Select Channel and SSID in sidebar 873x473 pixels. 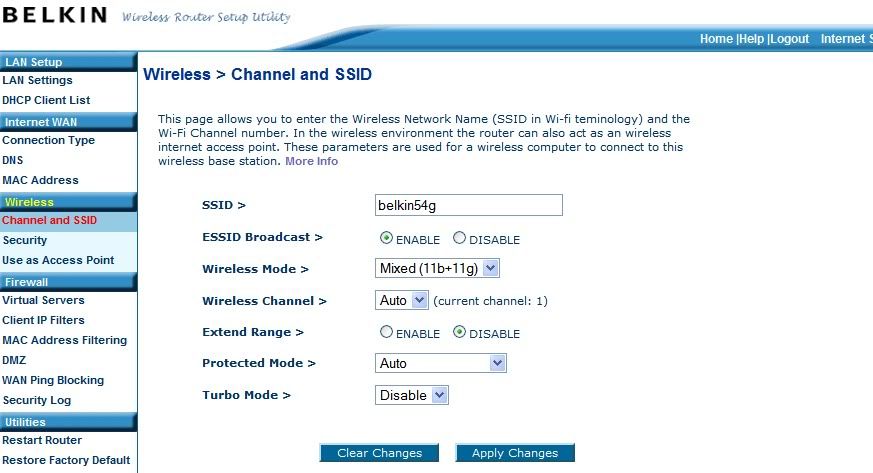pos(50,220)
